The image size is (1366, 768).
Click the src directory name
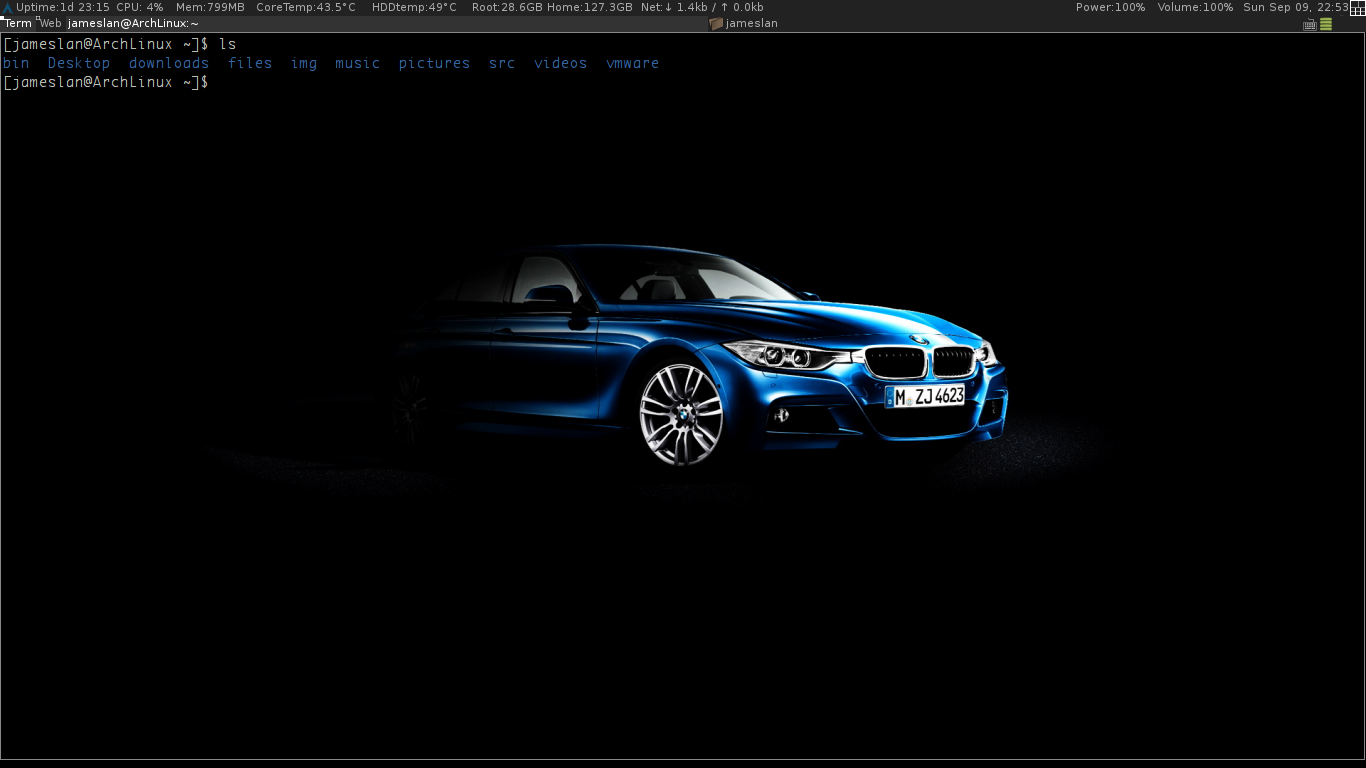(502, 63)
